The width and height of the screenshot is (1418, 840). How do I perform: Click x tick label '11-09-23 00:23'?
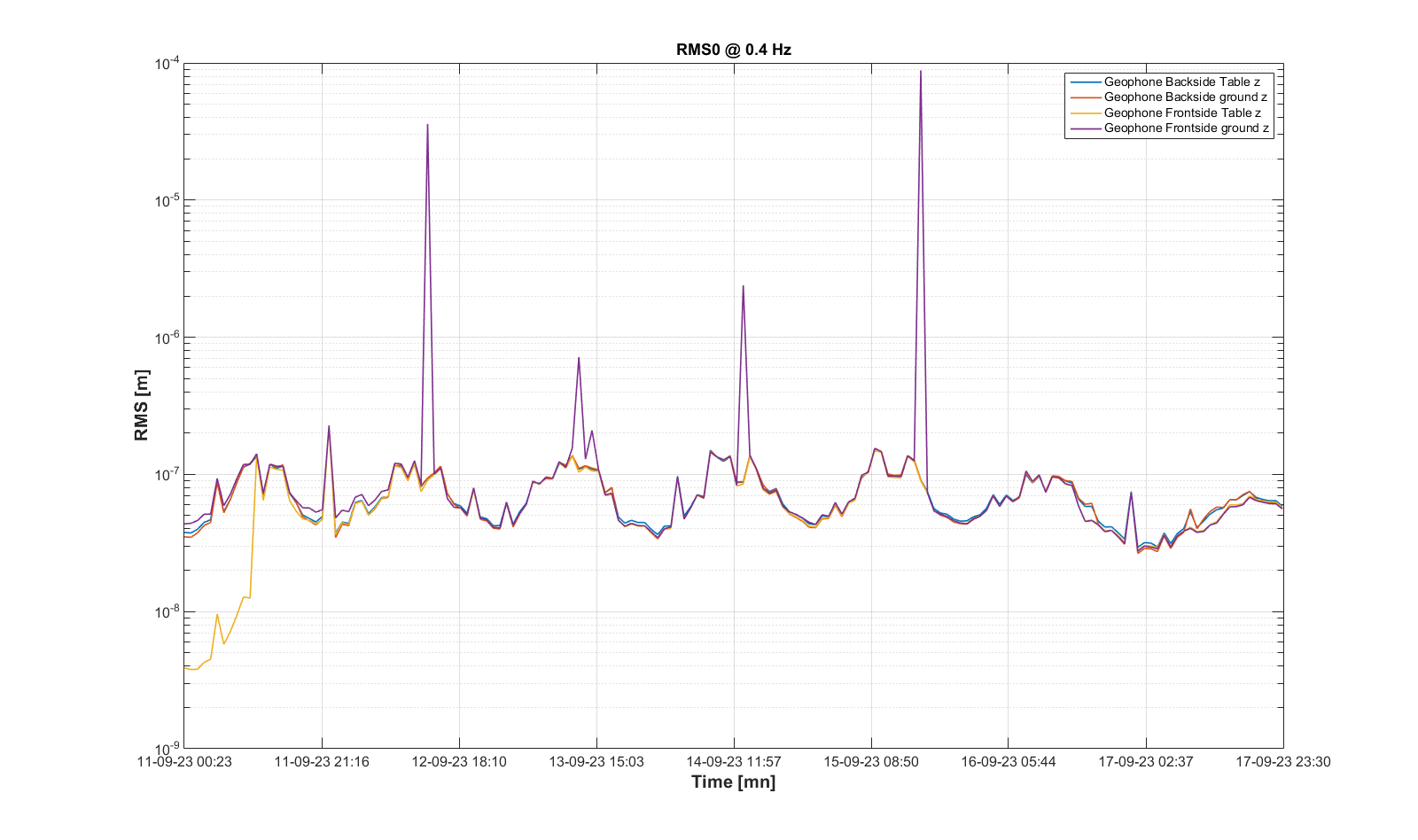click(x=184, y=761)
